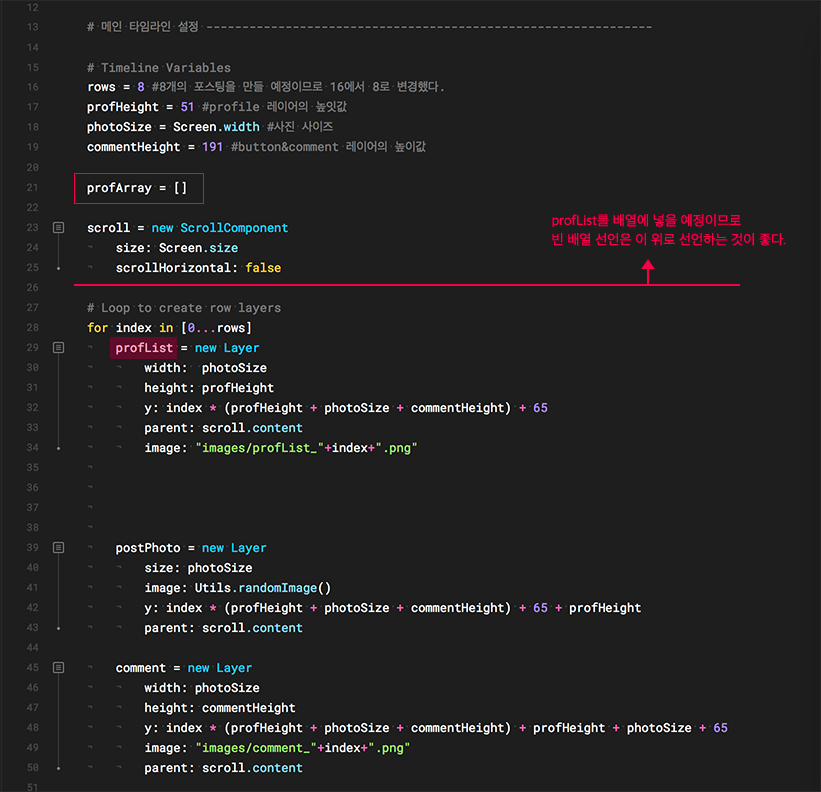
Task: Click 'height: profHeight' property line
Action: pos(209,388)
